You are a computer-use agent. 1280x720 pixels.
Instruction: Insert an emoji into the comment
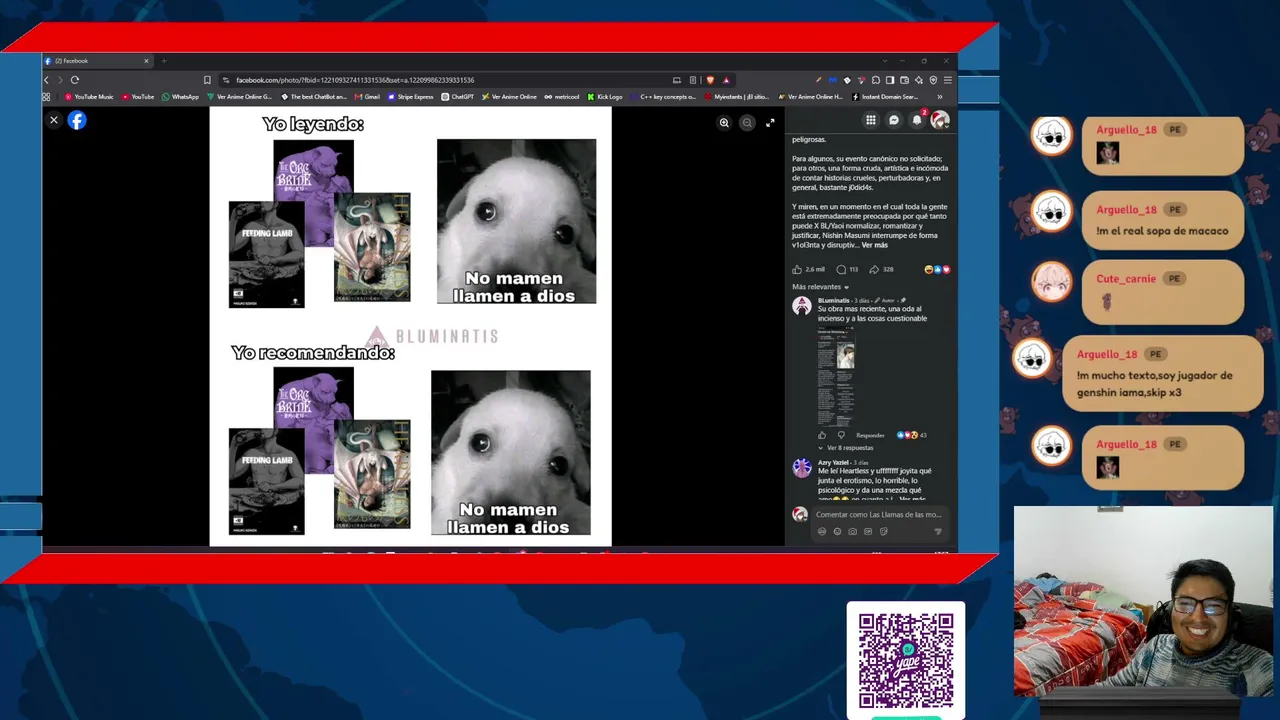pyautogui.click(x=837, y=532)
